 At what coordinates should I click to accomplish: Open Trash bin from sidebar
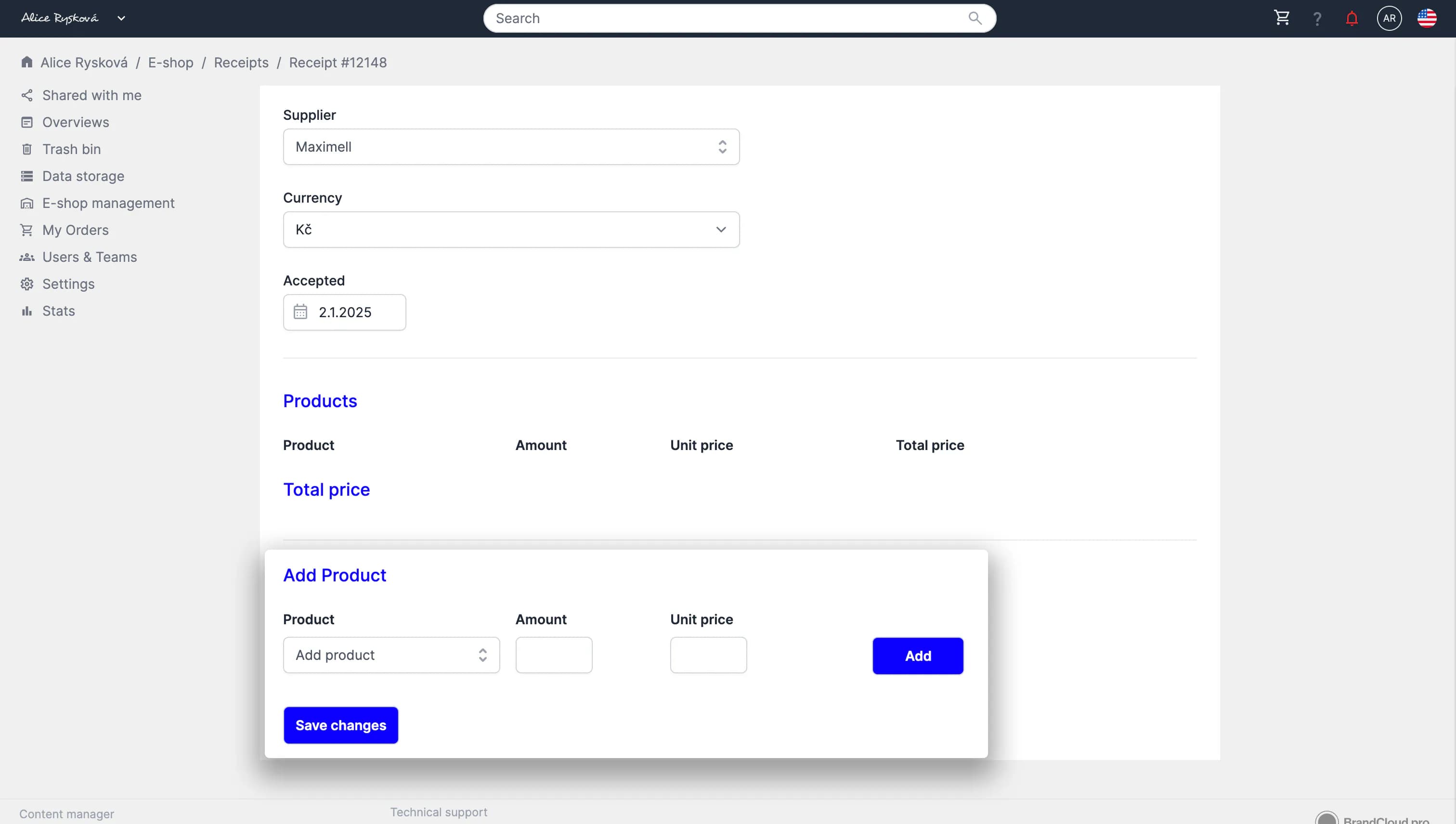[71, 149]
